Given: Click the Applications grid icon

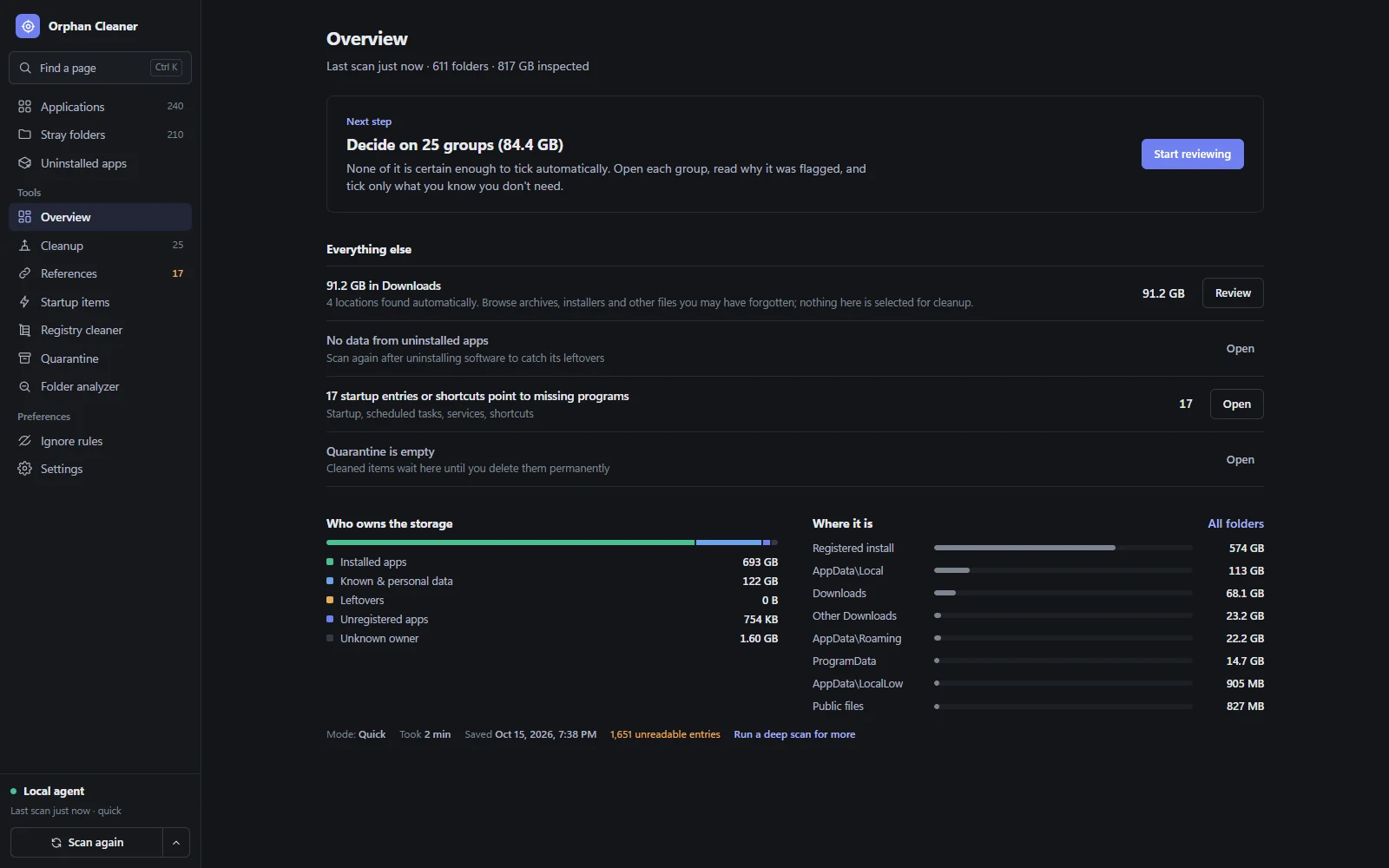Looking at the screenshot, I should click(24, 107).
